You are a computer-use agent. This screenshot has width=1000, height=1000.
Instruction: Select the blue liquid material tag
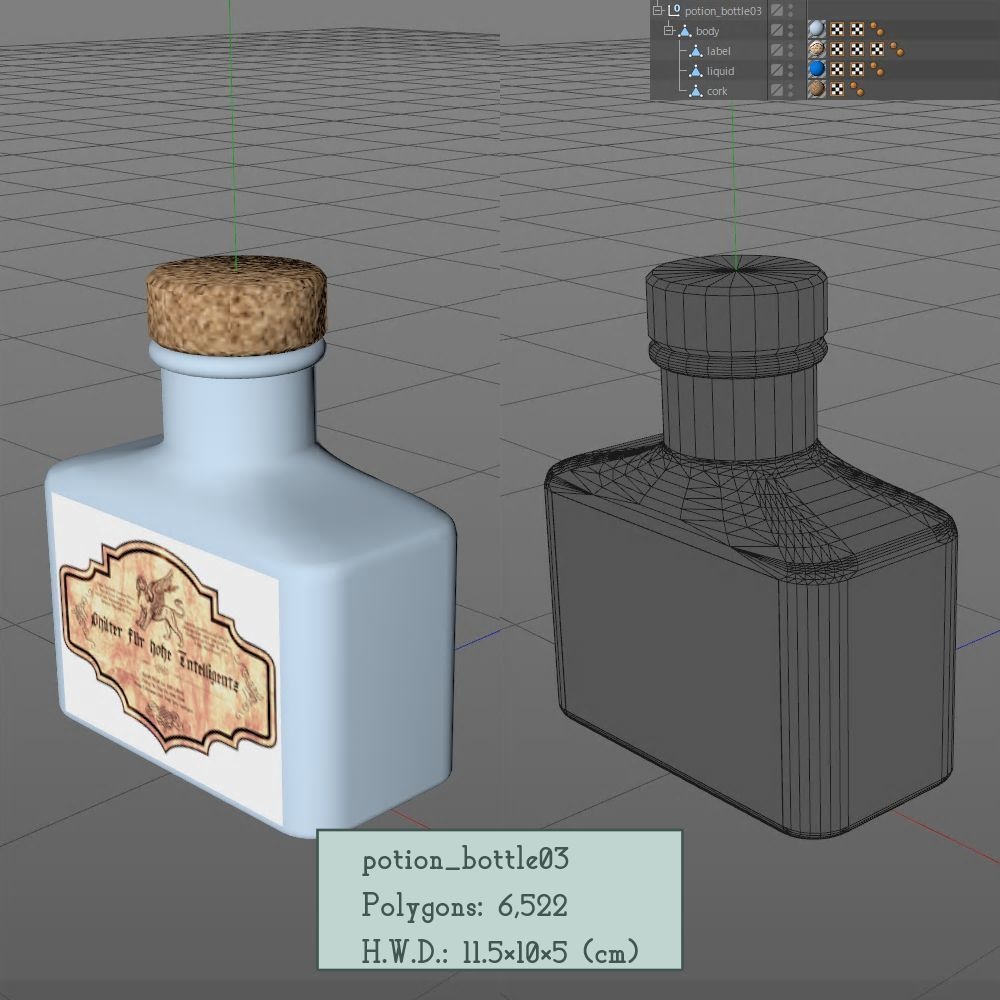click(x=816, y=69)
